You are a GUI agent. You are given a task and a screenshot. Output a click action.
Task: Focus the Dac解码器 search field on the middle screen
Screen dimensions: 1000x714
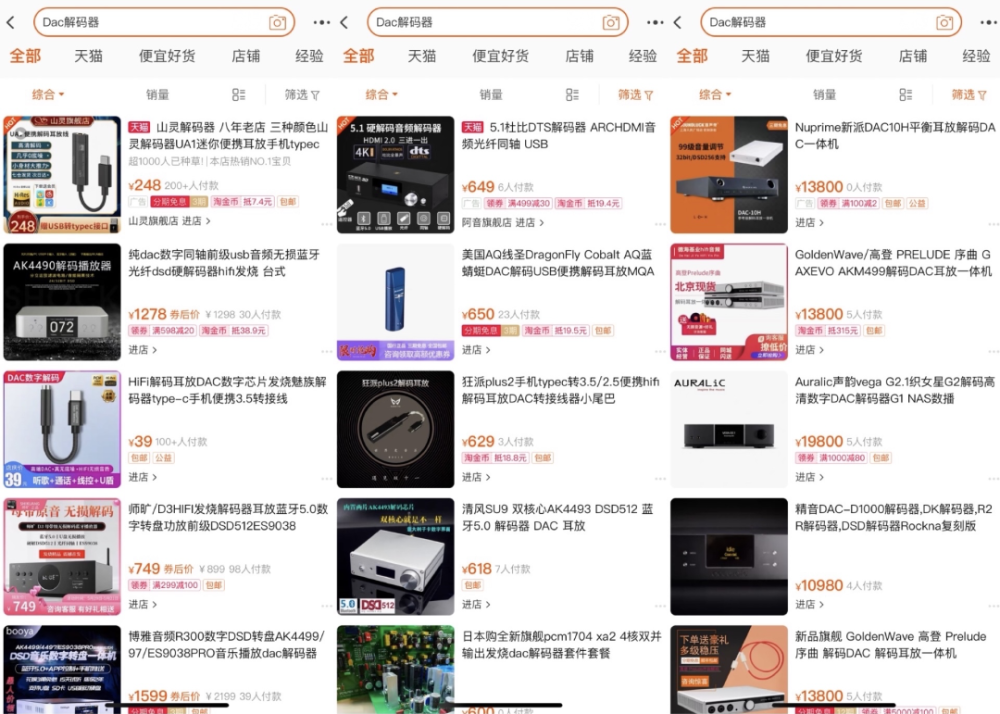pos(497,22)
